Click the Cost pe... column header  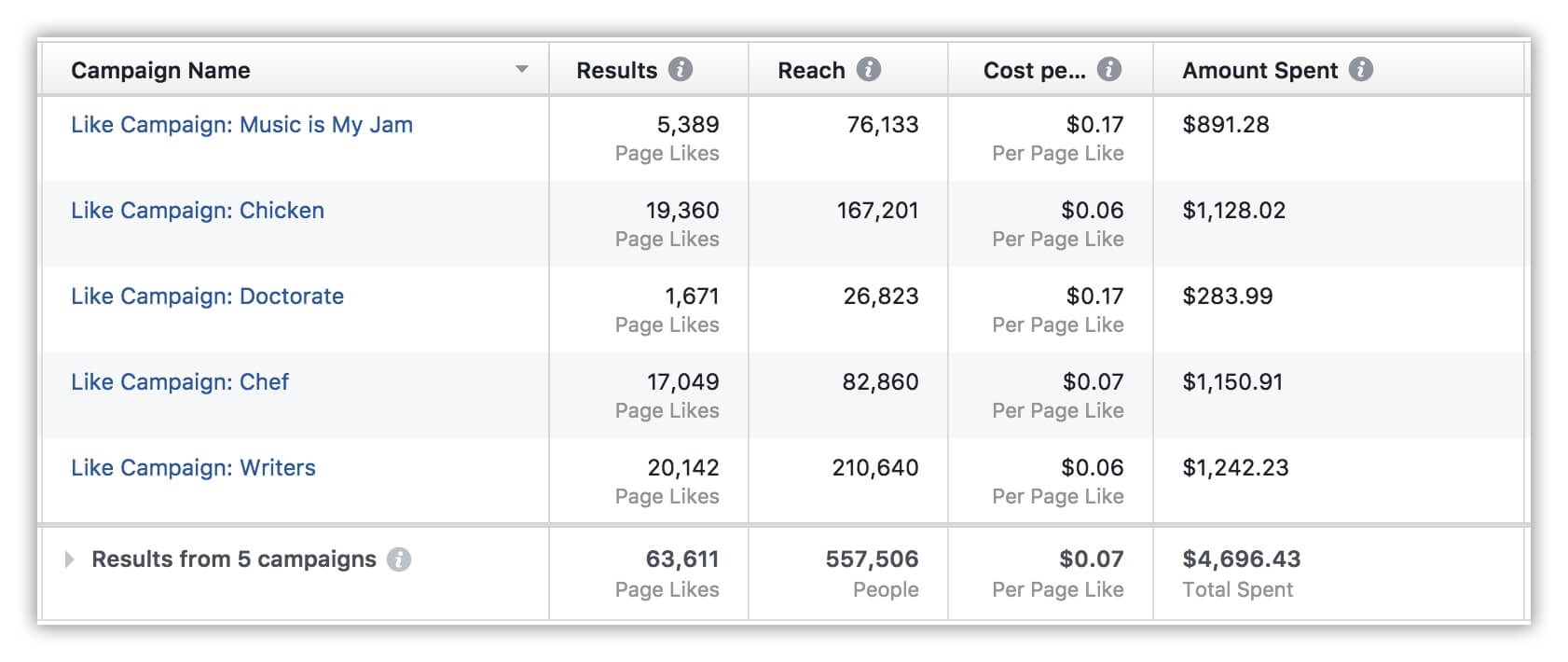click(1034, 70)
